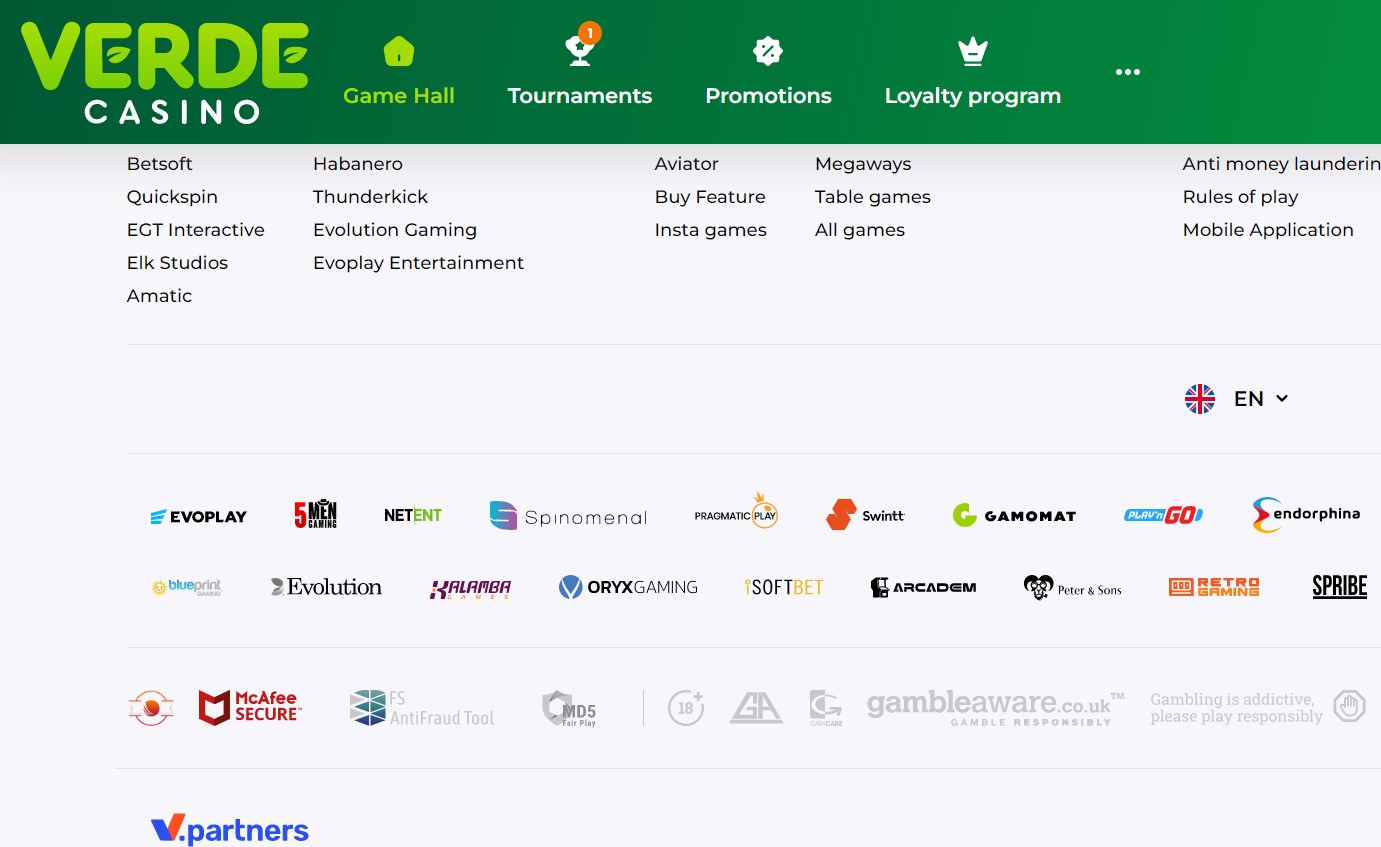Screen dimensions: 1381x847
Task: Open the Table games category link
Action: (872, 197)
